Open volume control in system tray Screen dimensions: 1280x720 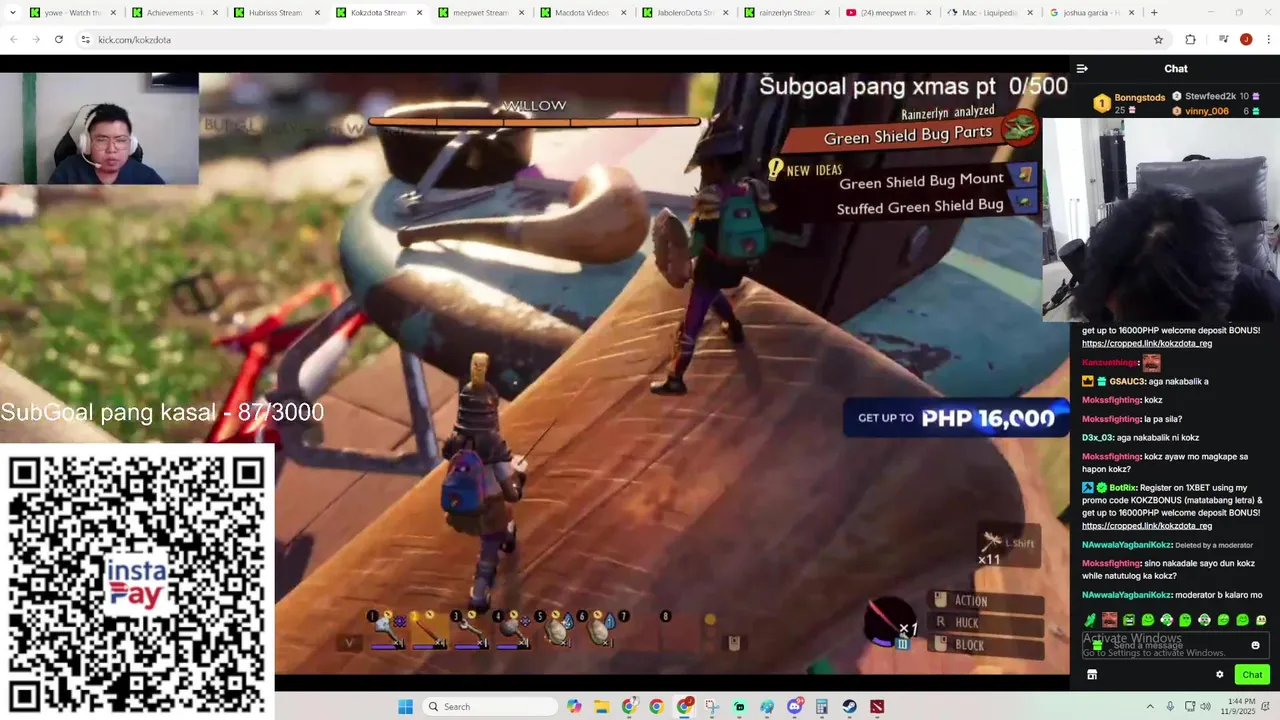point(1206,707)
